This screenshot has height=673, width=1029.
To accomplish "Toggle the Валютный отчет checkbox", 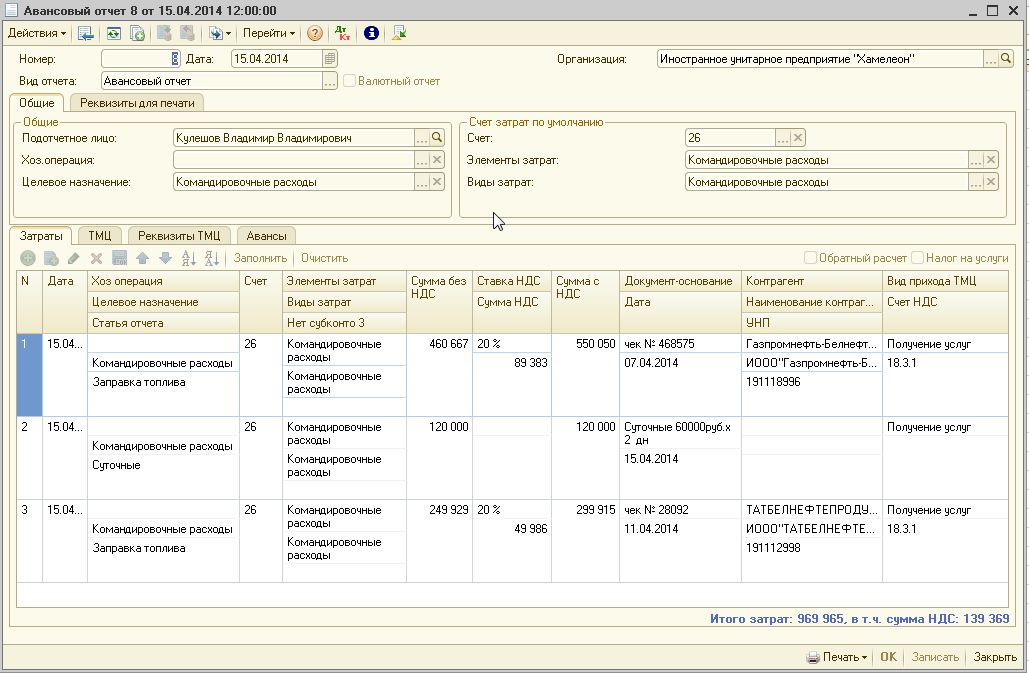I will coord(349,81).
